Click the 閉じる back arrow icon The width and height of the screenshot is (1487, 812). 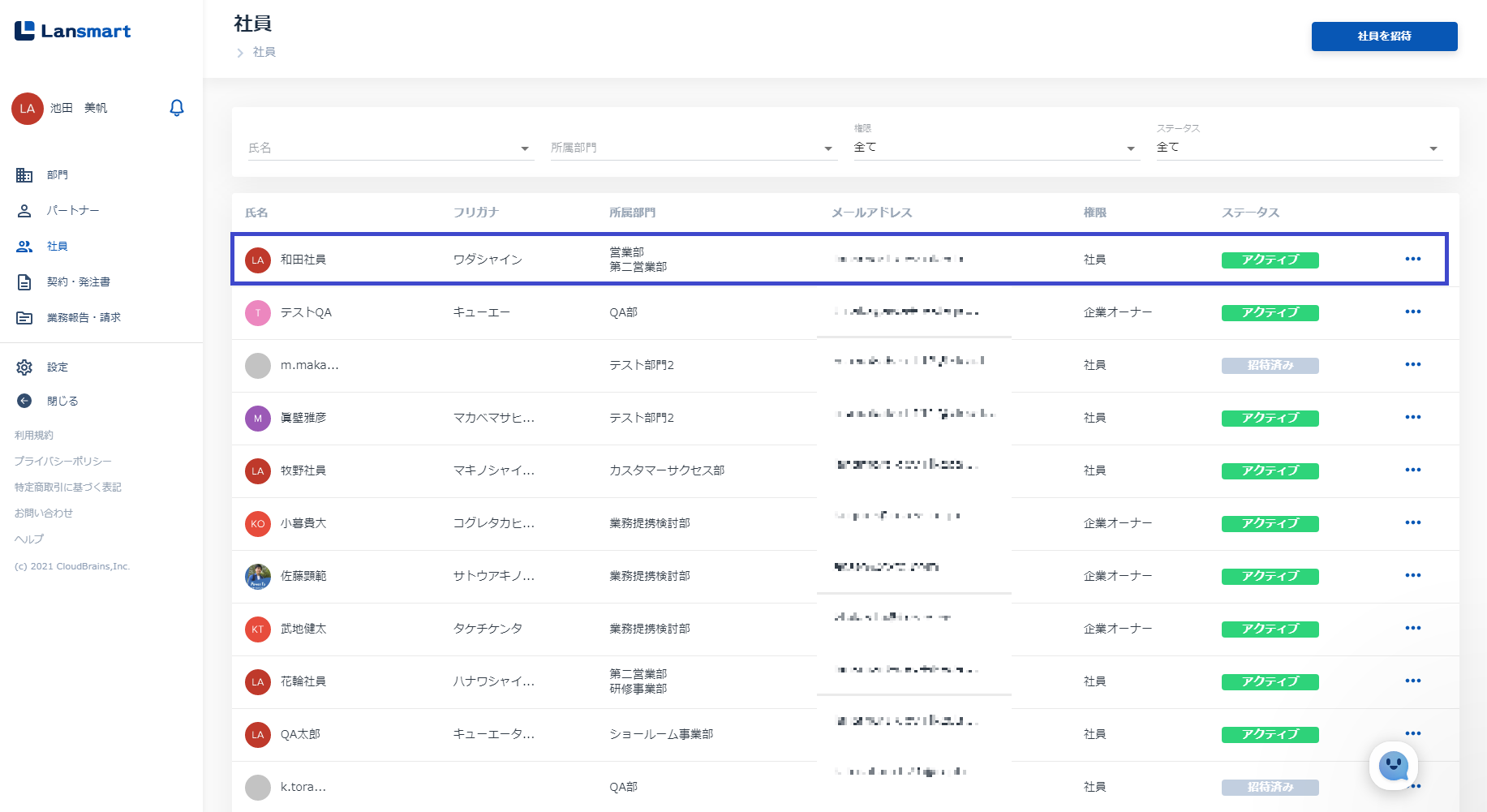pyautogui.click(x=24, y=401)
